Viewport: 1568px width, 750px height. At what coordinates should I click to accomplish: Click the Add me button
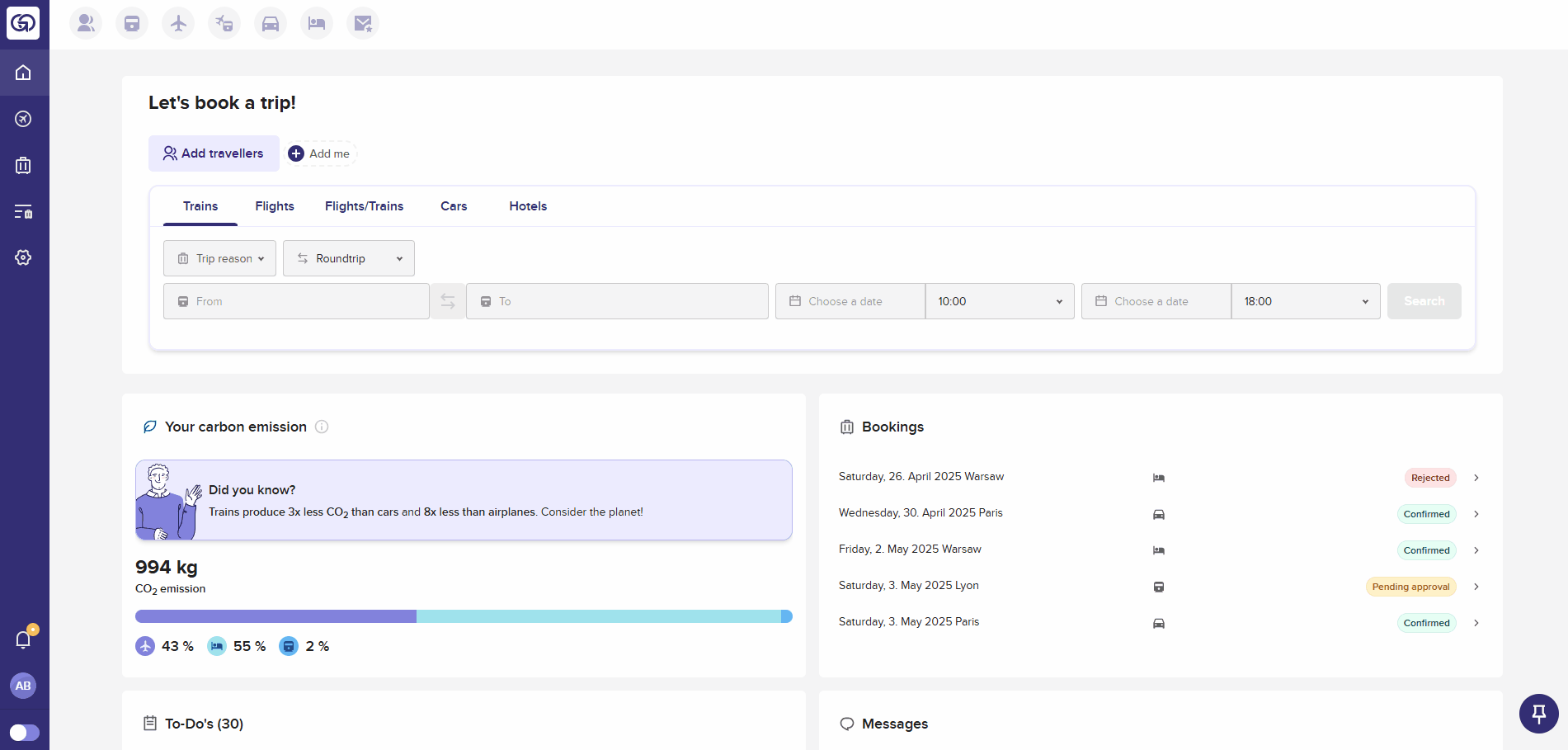point(321,153)
